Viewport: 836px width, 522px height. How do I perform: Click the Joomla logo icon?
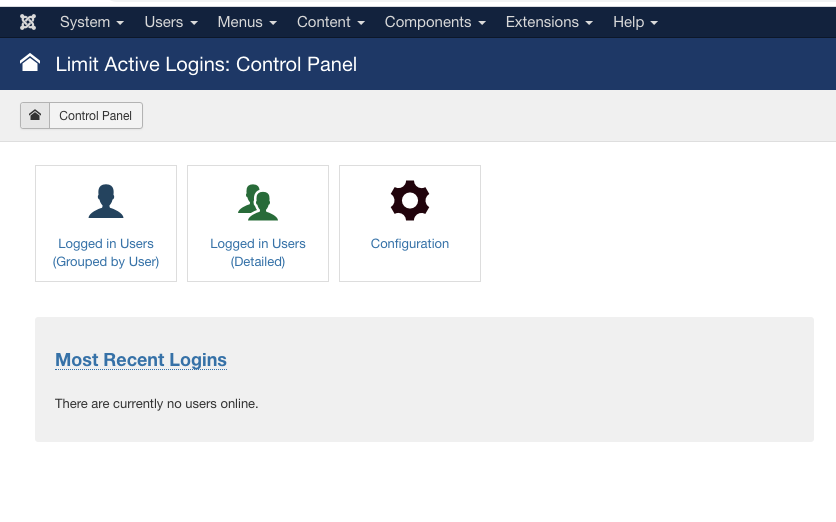click(x=28, y=22)
